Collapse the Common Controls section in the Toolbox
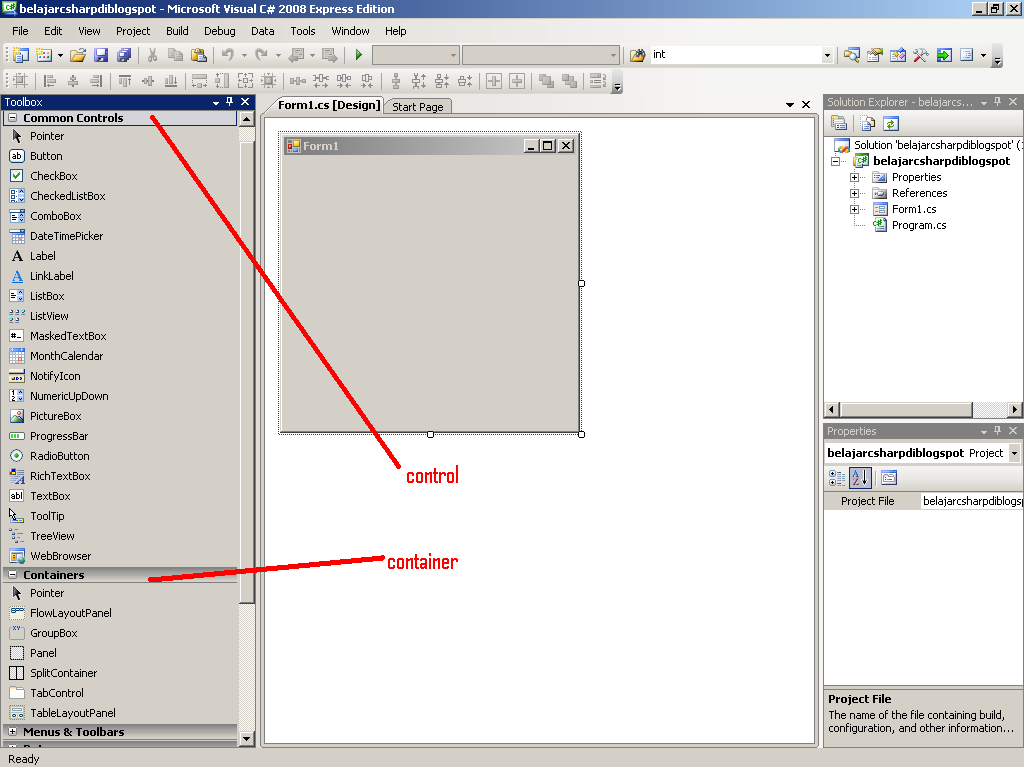This screenshot has height=768, width=1024. pos(10,118)
